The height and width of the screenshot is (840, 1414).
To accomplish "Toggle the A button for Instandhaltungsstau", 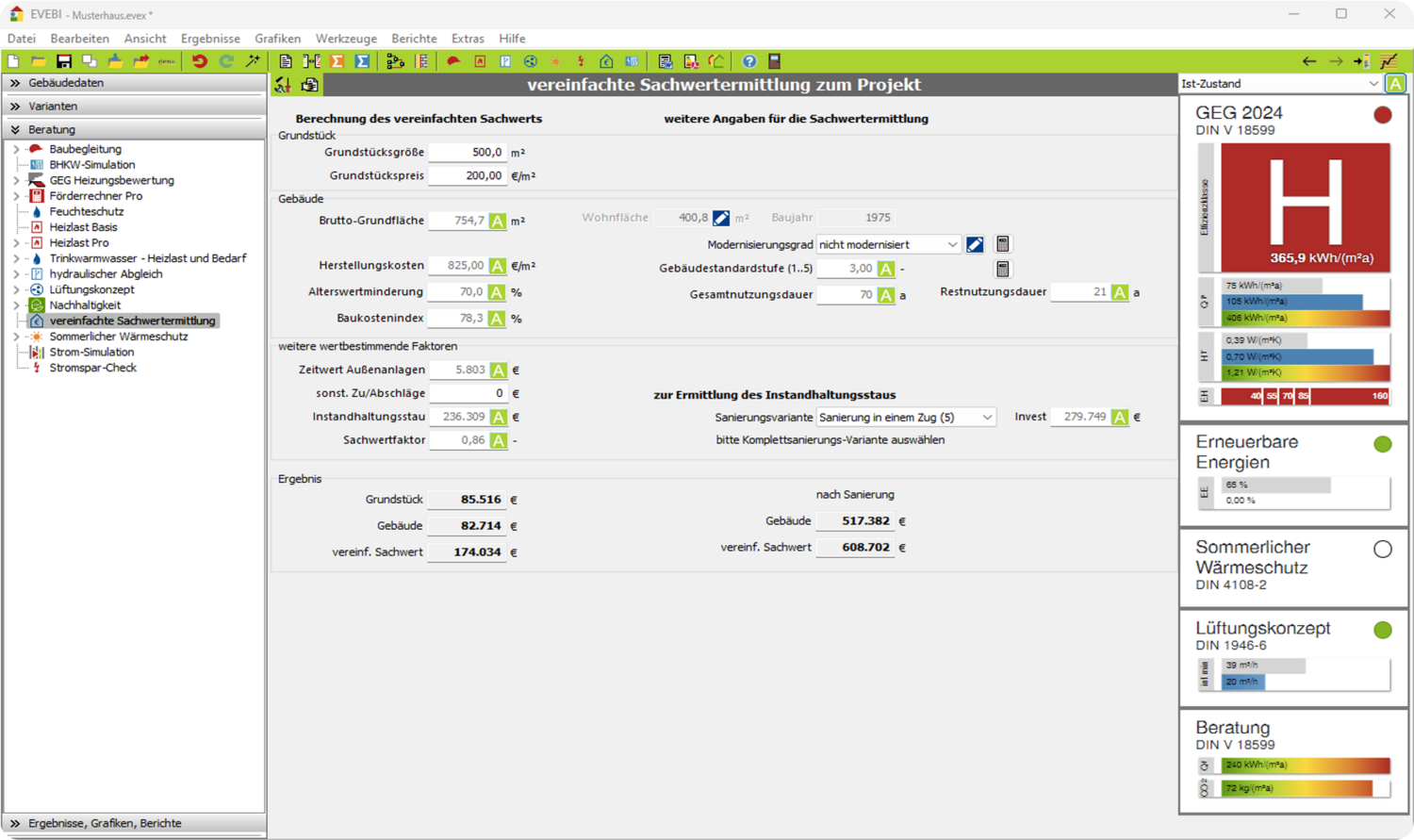I will [x=498, y=417].
